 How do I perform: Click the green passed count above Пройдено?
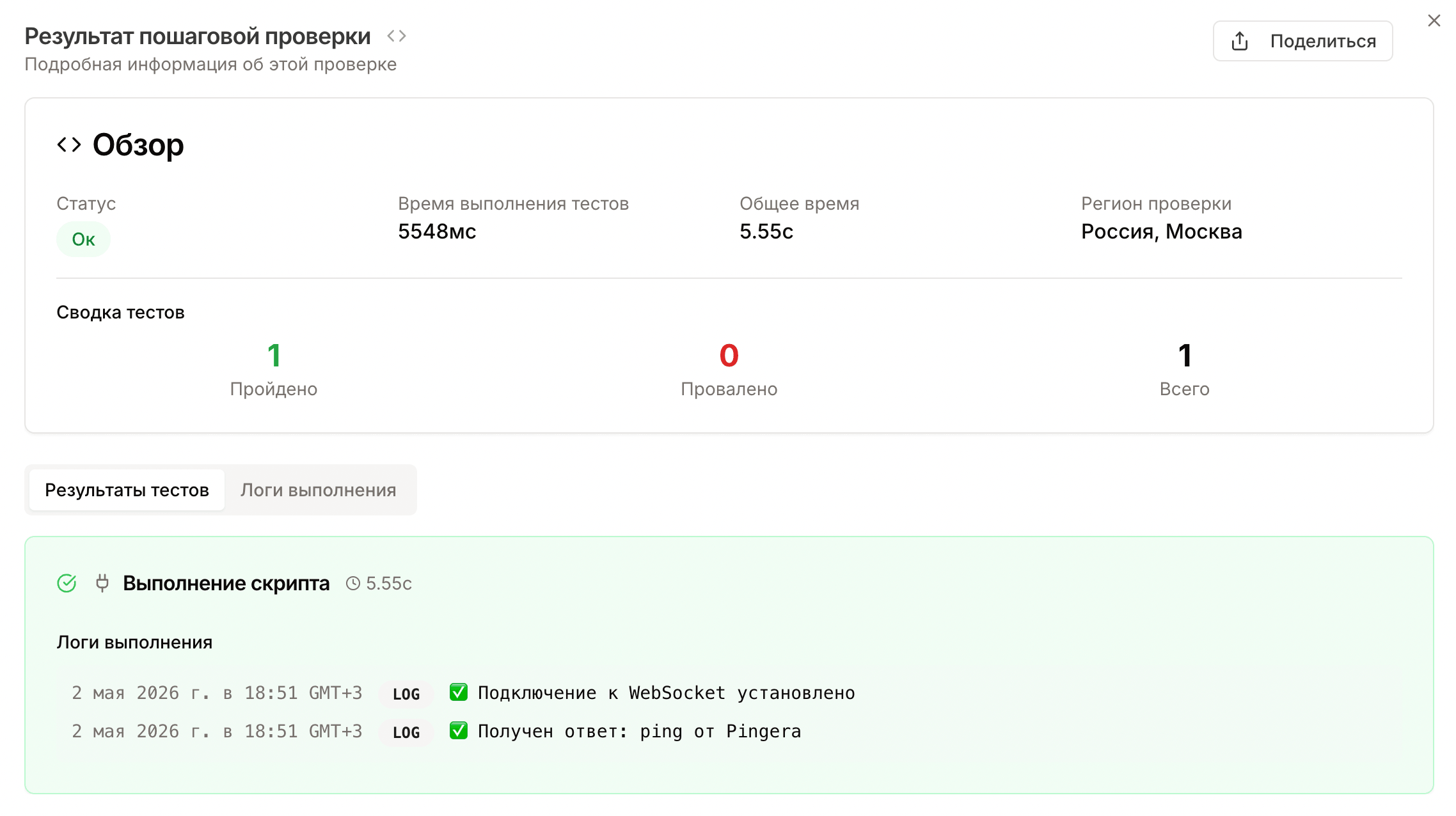274,356
